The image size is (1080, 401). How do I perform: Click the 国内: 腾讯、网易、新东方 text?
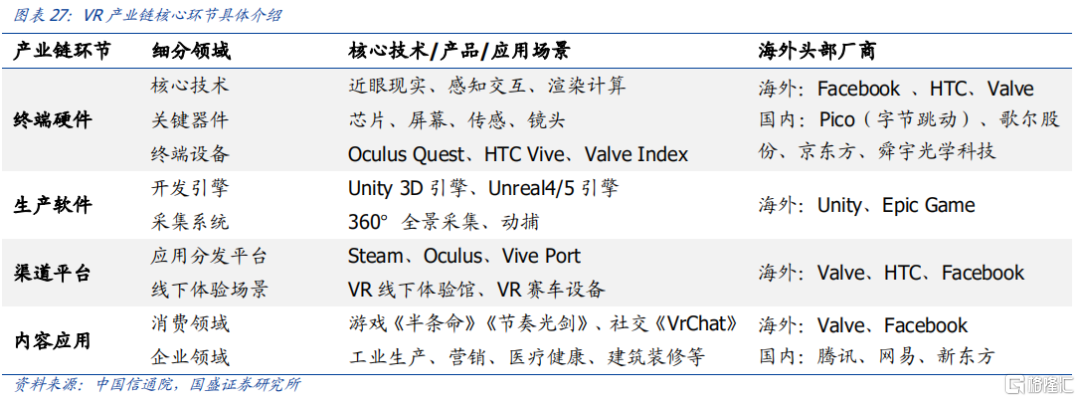coord(877,357)
